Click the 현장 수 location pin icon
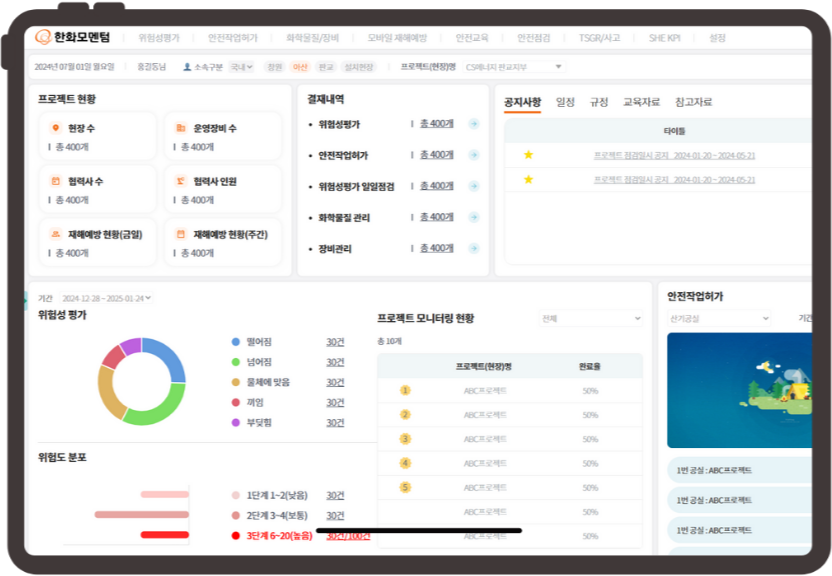Image resolution: width=832 pixels, height=576 pixels. click(55, 128)
